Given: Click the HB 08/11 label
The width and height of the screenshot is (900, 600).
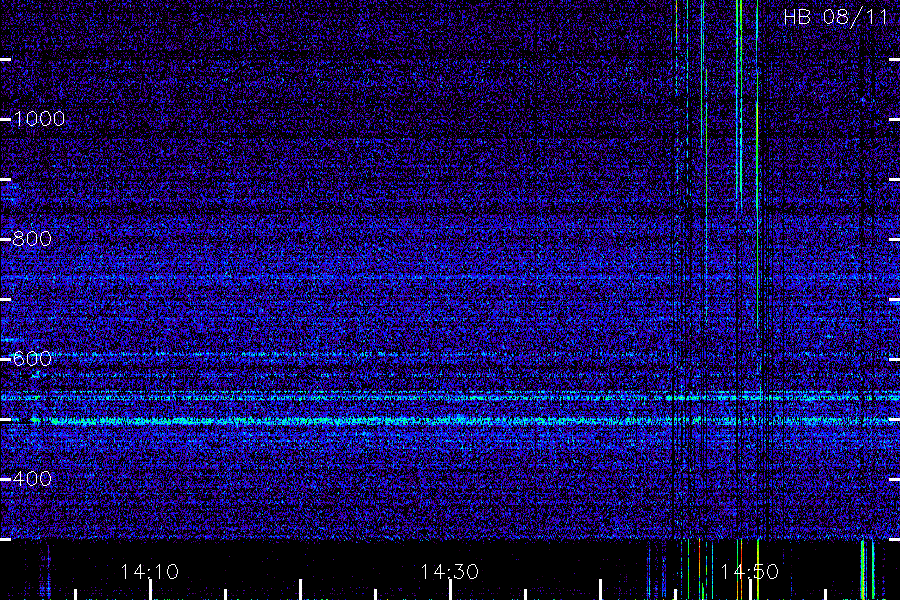Looking at the screenshot, I should (836, 17).
